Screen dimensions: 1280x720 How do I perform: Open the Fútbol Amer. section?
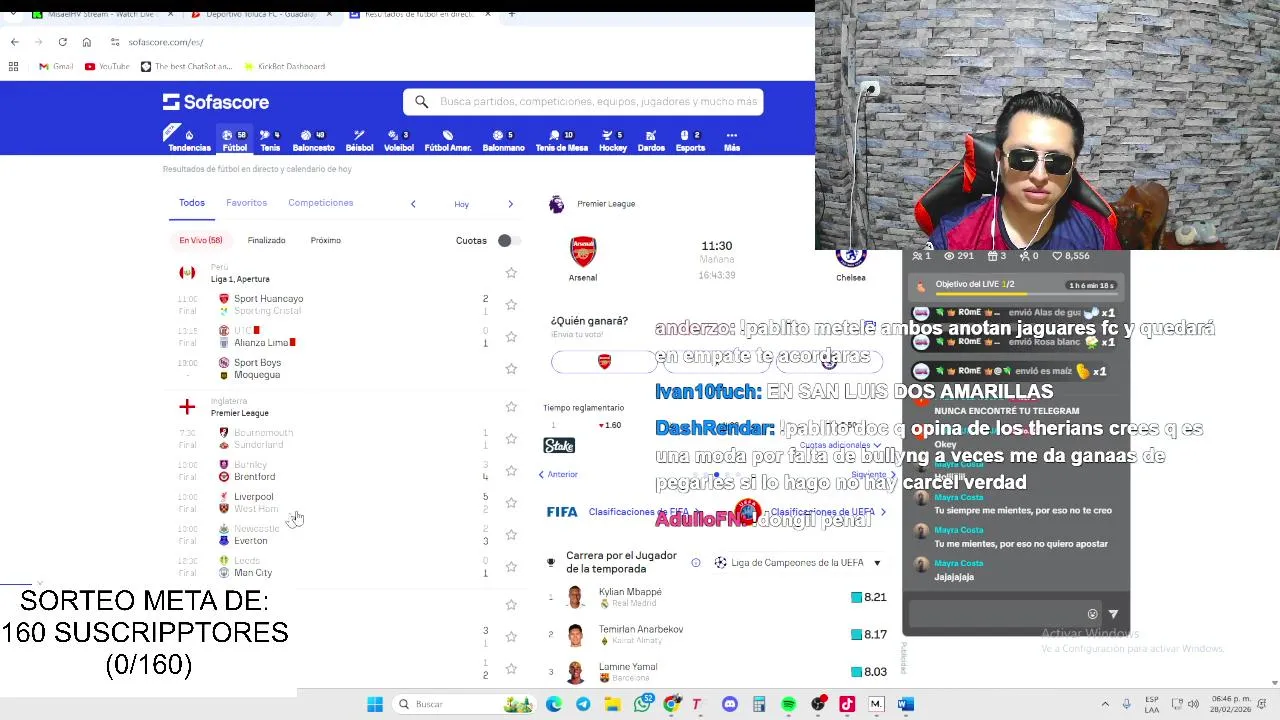448,140
